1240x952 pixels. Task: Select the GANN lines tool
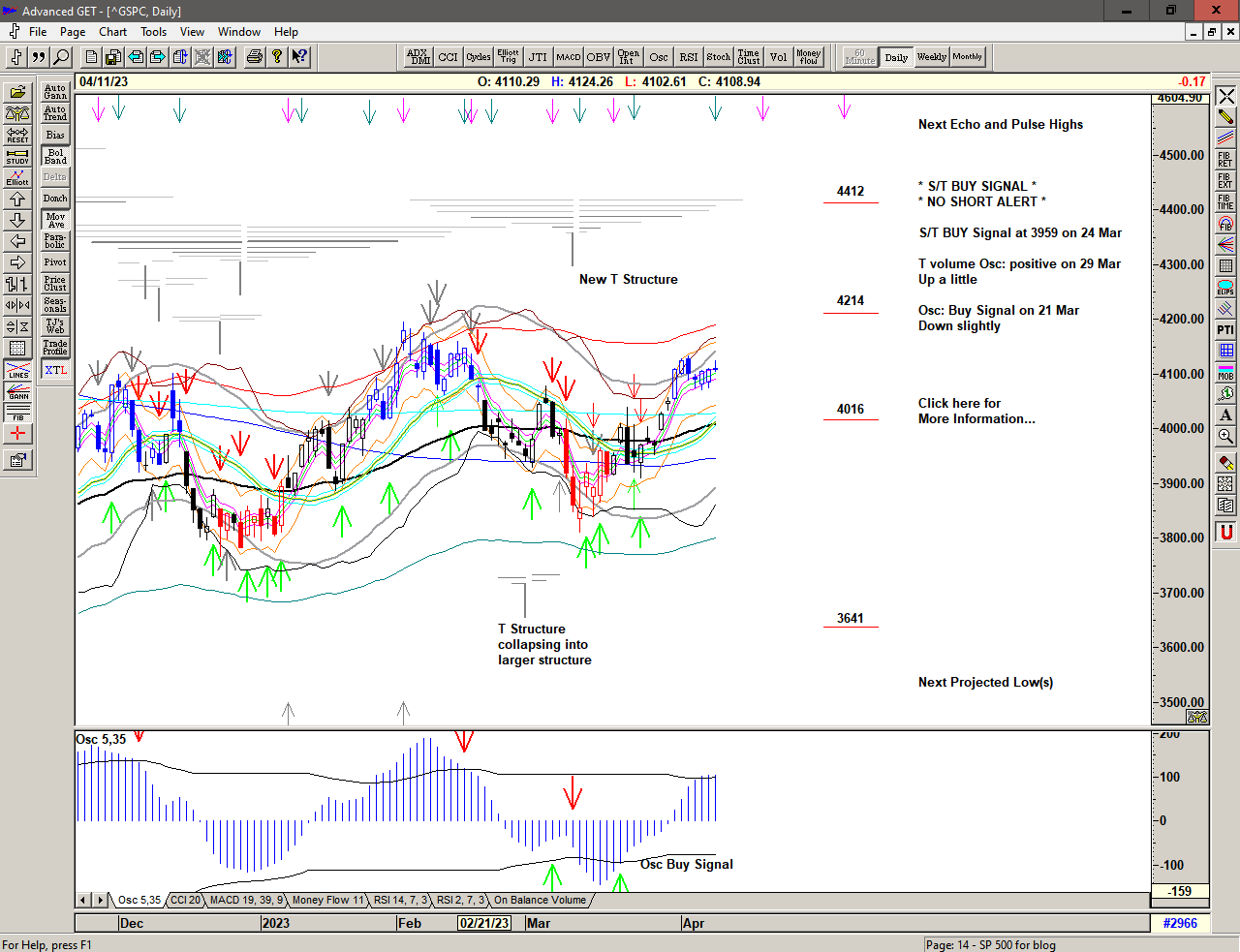(17, 391)
